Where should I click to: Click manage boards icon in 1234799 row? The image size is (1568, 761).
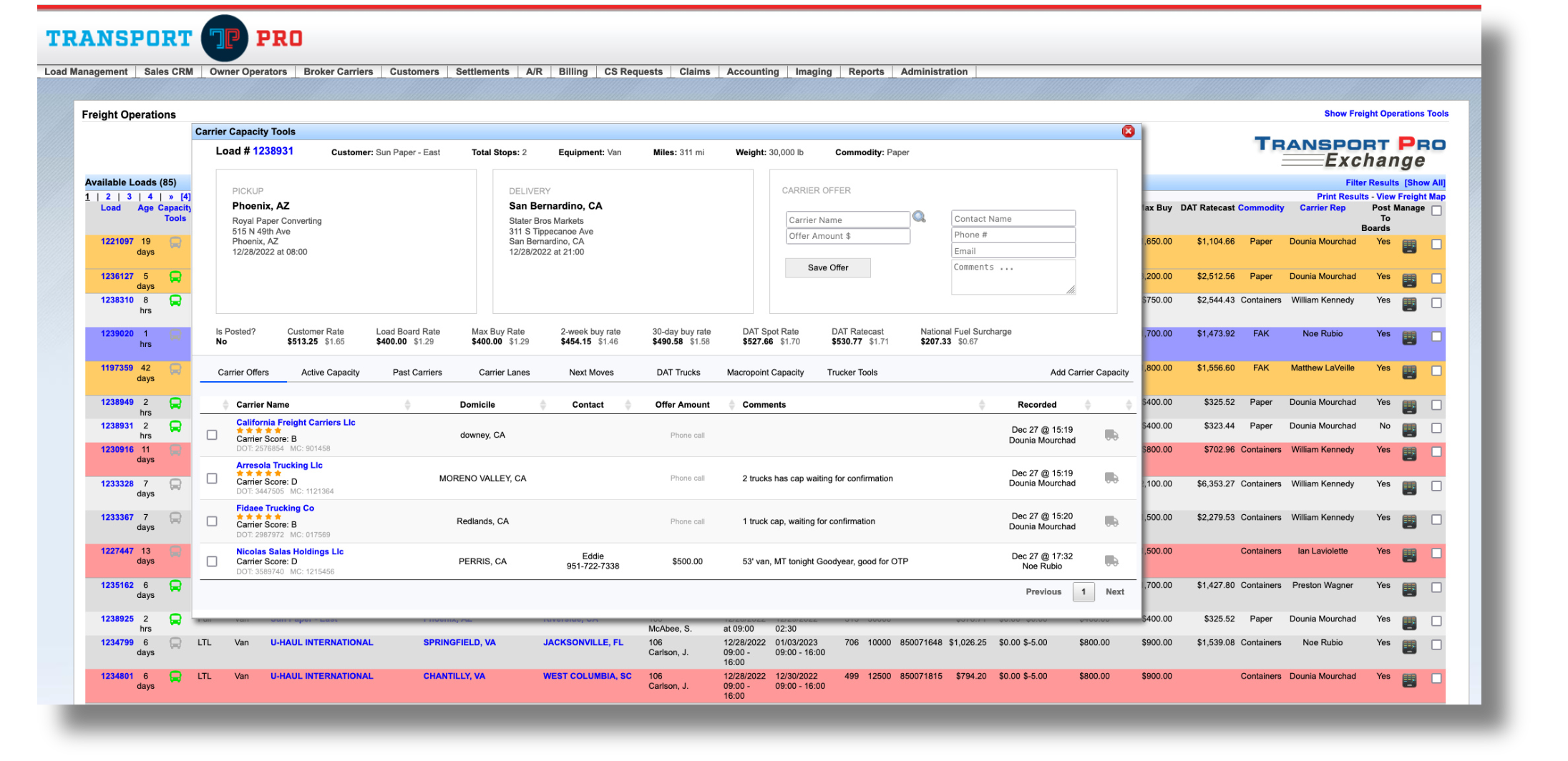(1409, 647)
